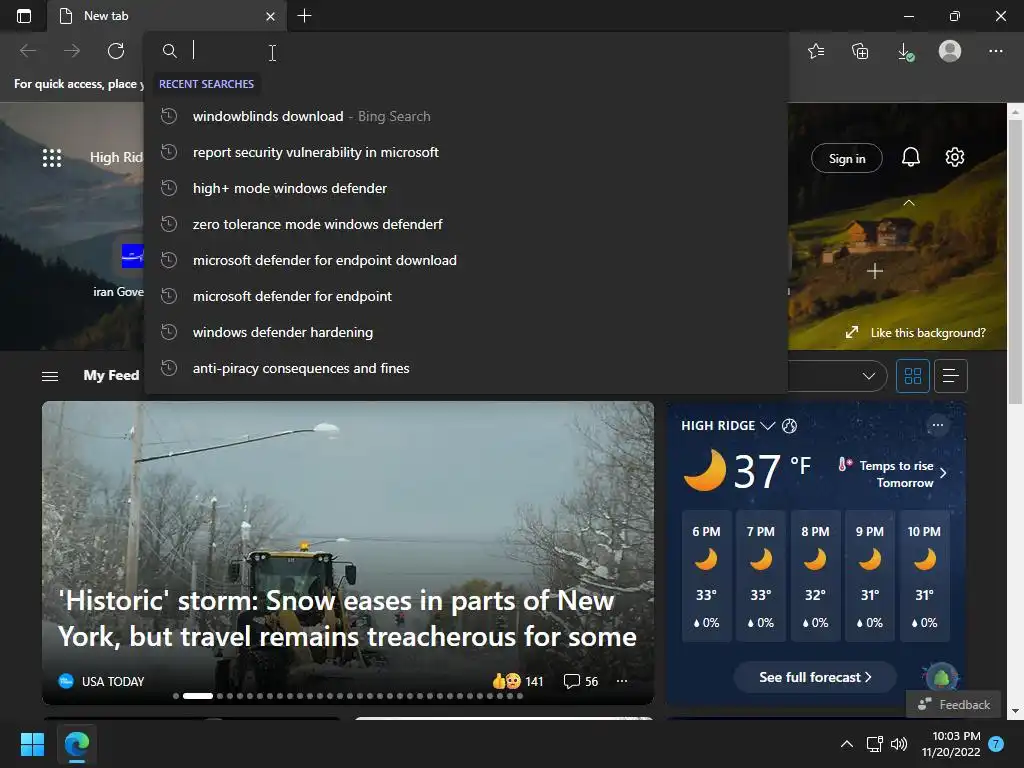This screenshot has height=768, width=1024.
Task: Select 'anti-piracy consequences and fines' suggestion
Action: pos(466,368)
